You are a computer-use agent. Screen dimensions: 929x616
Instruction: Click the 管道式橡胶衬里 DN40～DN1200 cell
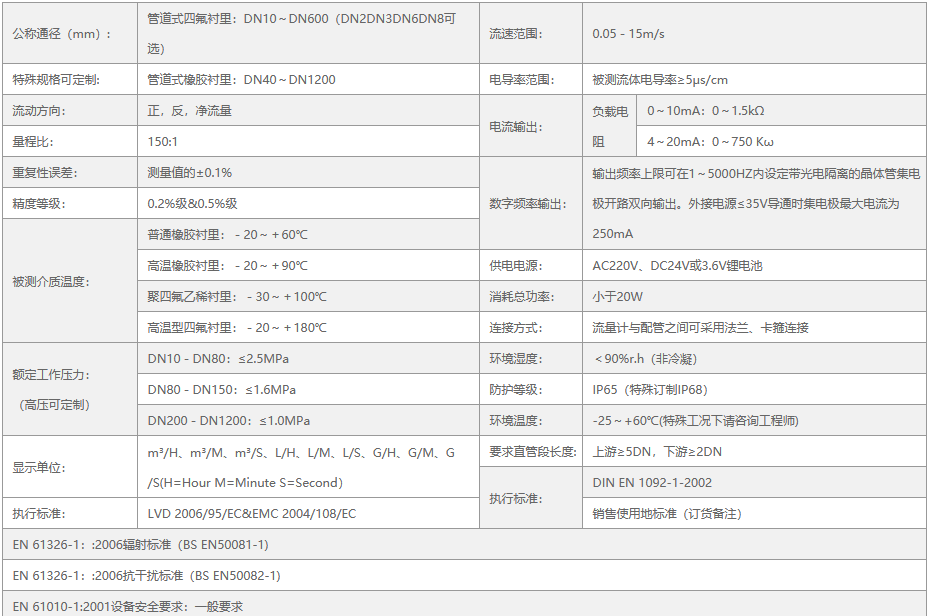coord(241,80)
